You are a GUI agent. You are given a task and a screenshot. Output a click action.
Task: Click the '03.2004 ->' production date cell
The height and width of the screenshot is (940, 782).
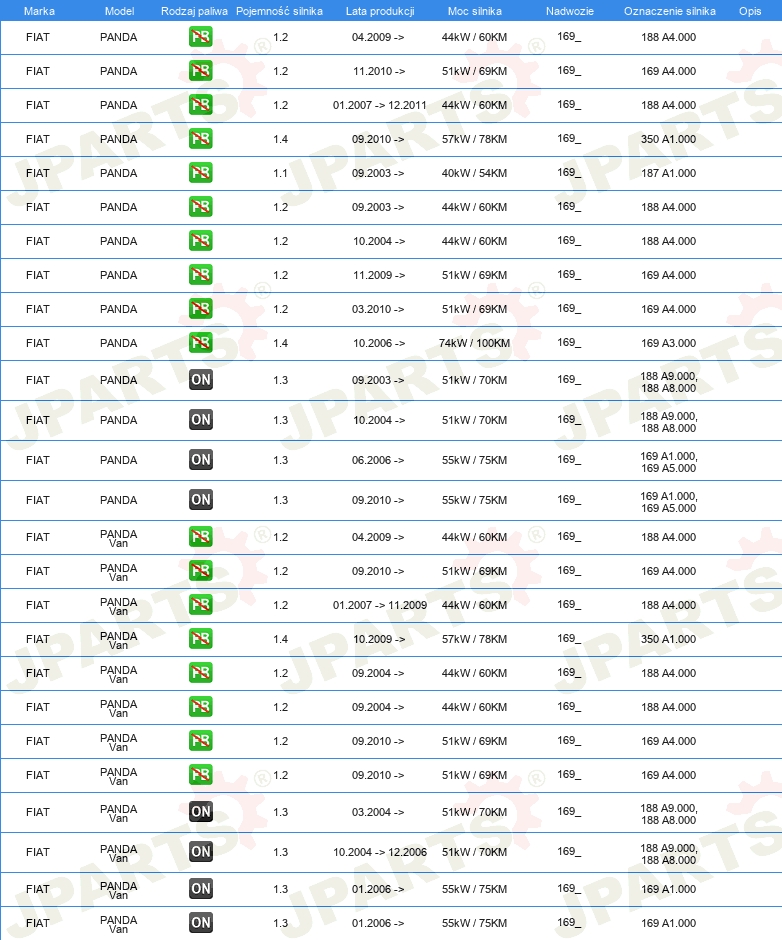[378, 812]
